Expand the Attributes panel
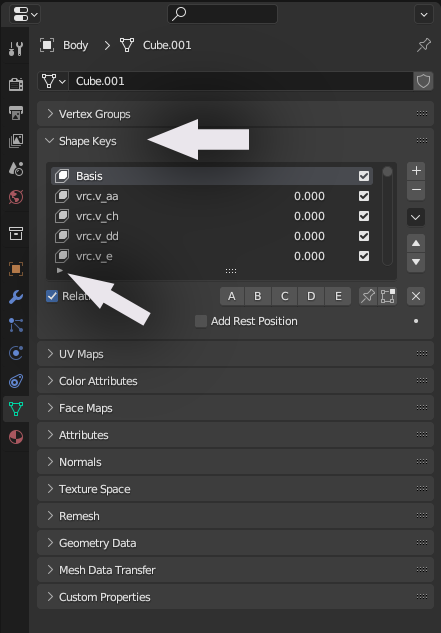 point(50,435)
